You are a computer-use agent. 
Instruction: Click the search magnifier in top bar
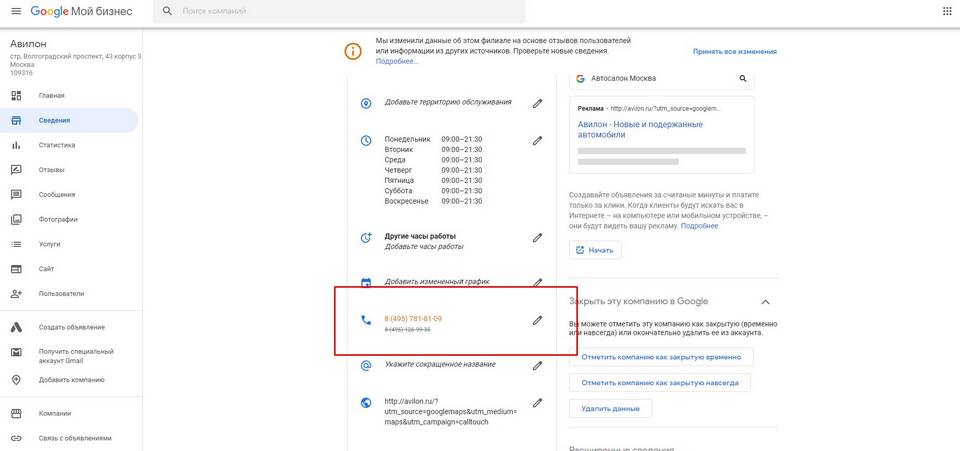[x=167, y=12]
